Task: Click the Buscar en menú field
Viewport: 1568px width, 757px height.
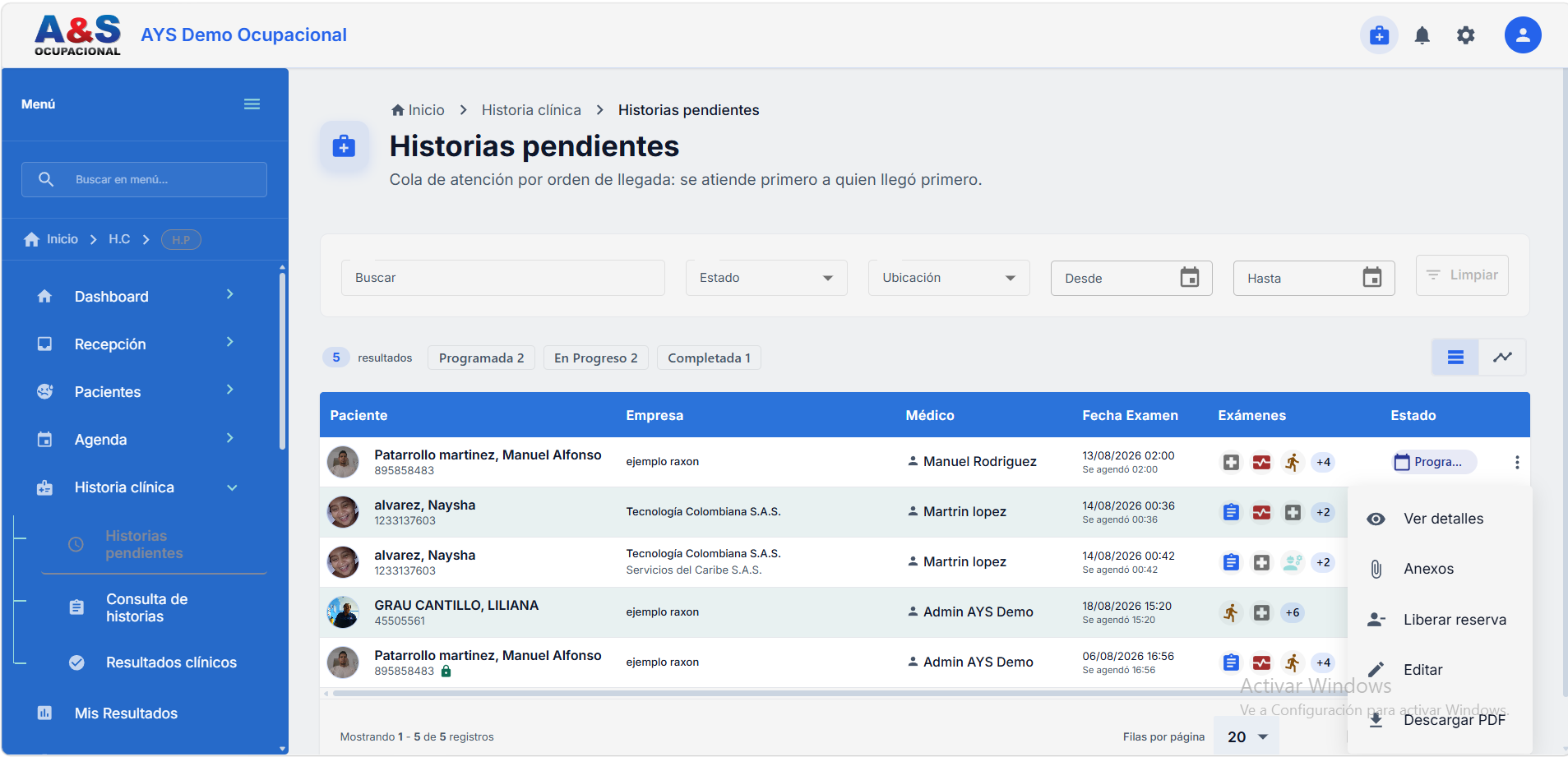Action: tap(144, 179)
